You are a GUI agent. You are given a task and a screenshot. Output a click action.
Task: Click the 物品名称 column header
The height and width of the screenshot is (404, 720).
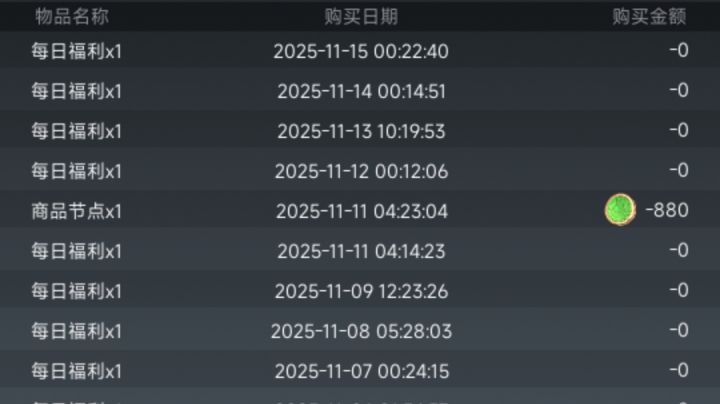72,16
